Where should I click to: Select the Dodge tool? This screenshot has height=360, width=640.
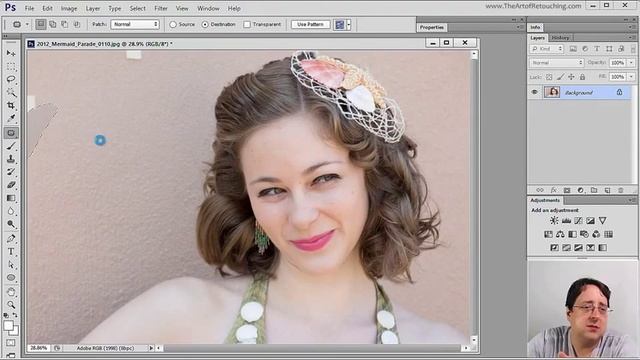pyautogui.click(x=11, y=224)
